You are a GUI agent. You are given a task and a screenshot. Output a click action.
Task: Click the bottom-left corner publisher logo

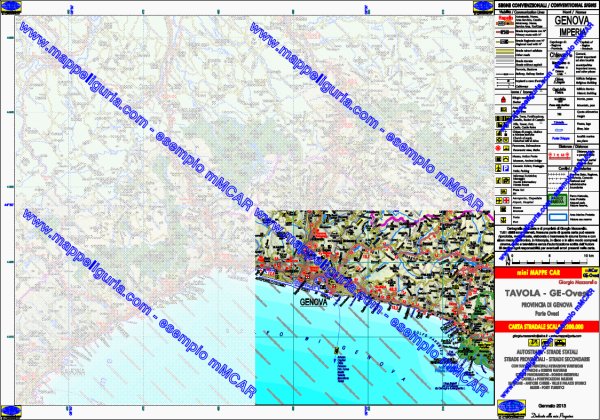11,412
